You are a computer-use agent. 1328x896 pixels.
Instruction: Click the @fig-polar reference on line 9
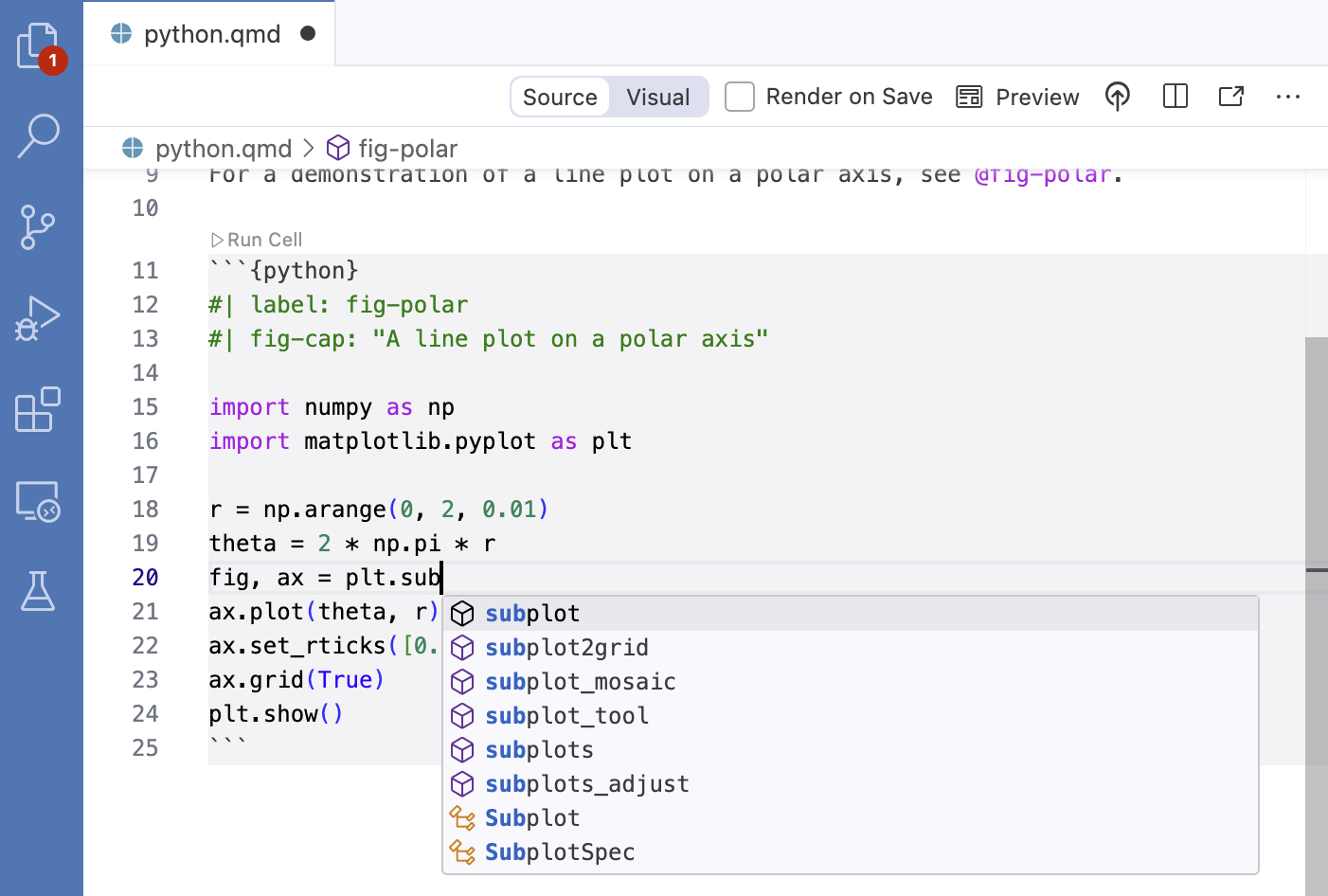pos(1042,174)
